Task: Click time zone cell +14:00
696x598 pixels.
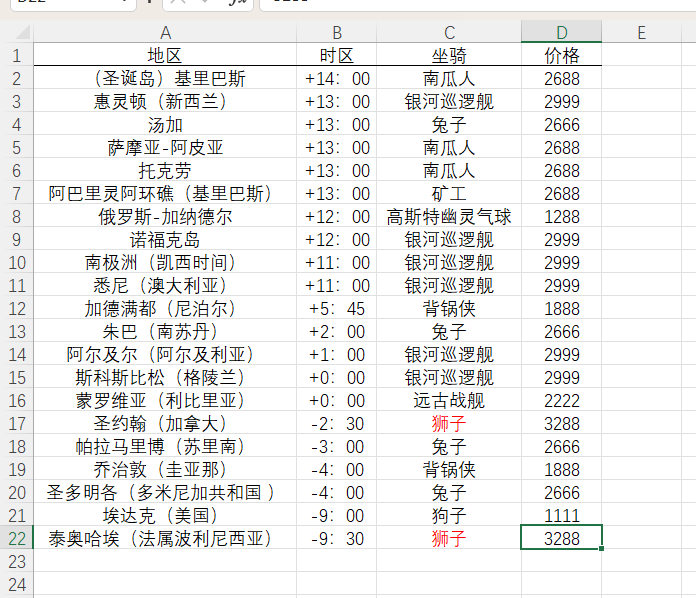Action: 337,79
